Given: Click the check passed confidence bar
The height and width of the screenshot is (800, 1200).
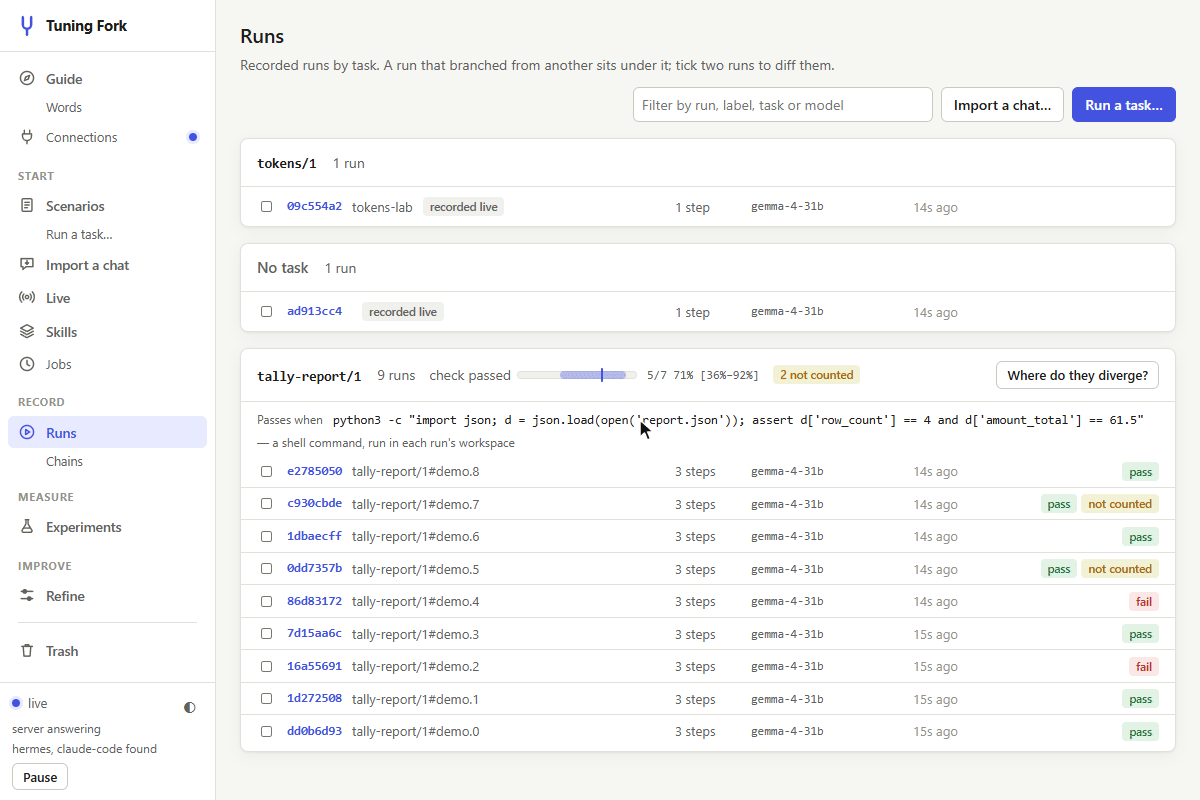Looking at the screenshot, I should pyautogui.click(x=577, y=375).
